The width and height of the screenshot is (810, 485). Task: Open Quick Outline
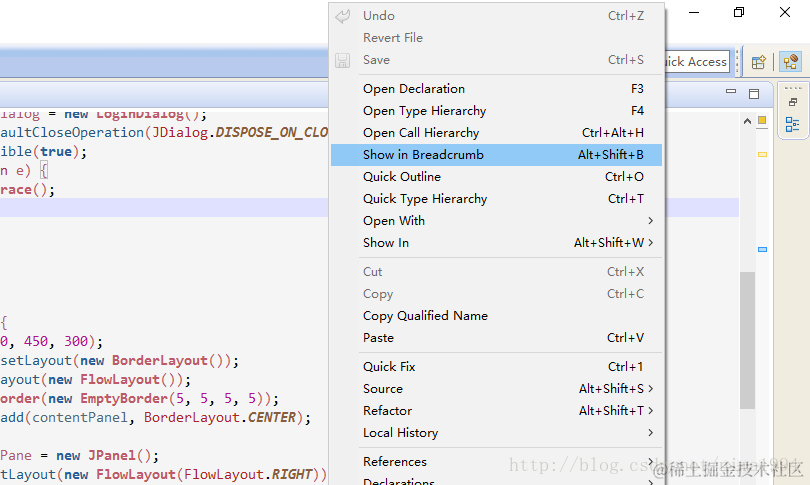pyautogui.click(x=496, y=177)
